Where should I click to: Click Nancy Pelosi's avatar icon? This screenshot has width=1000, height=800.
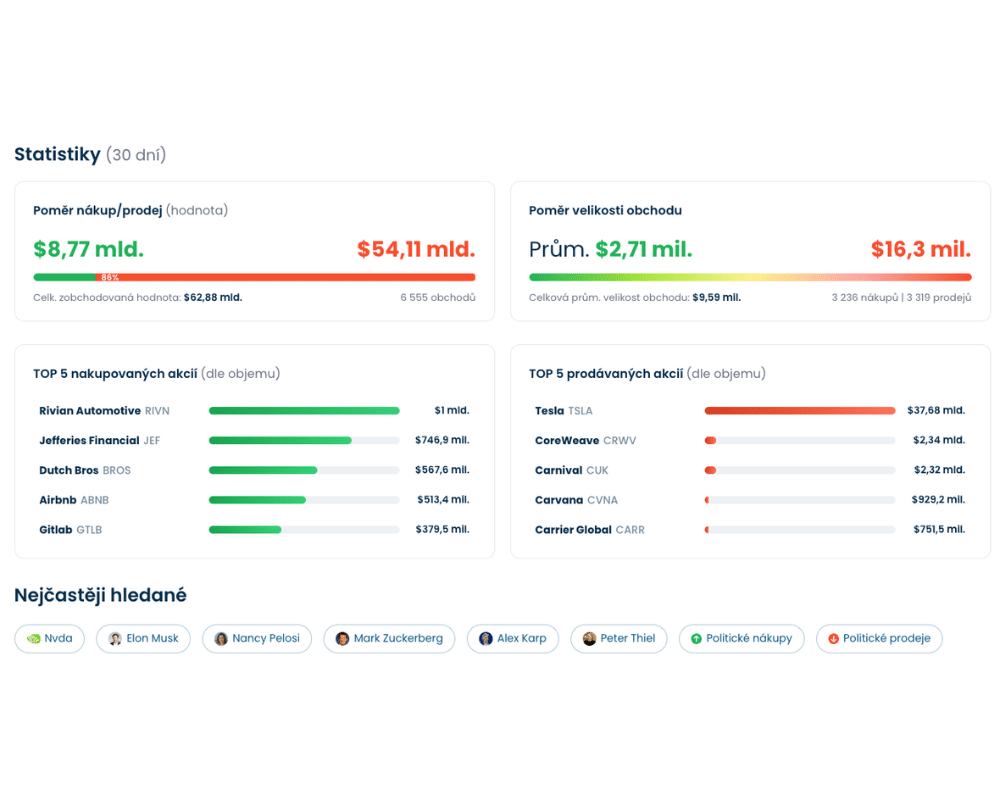(221, 639)
